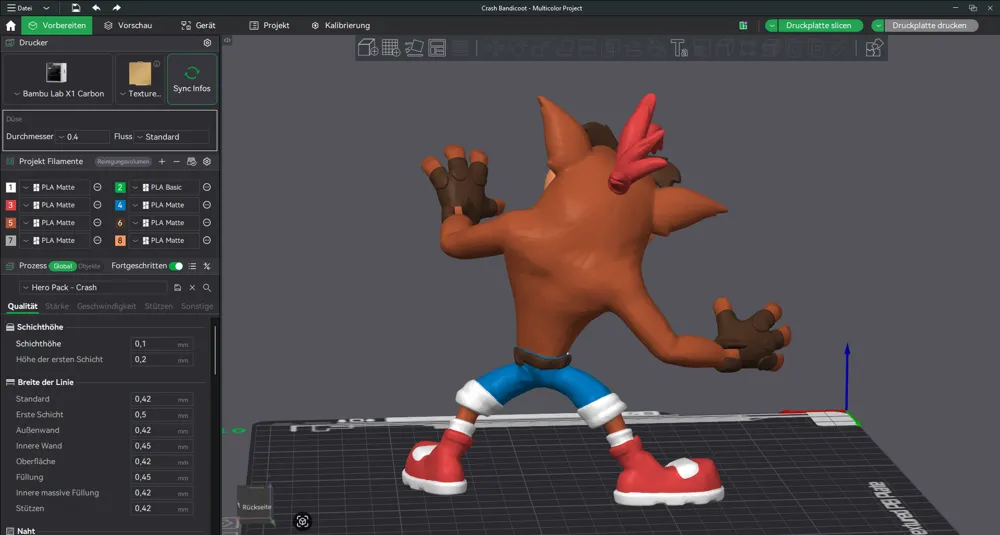Switch process scope to Objekte

click(89, 266)
